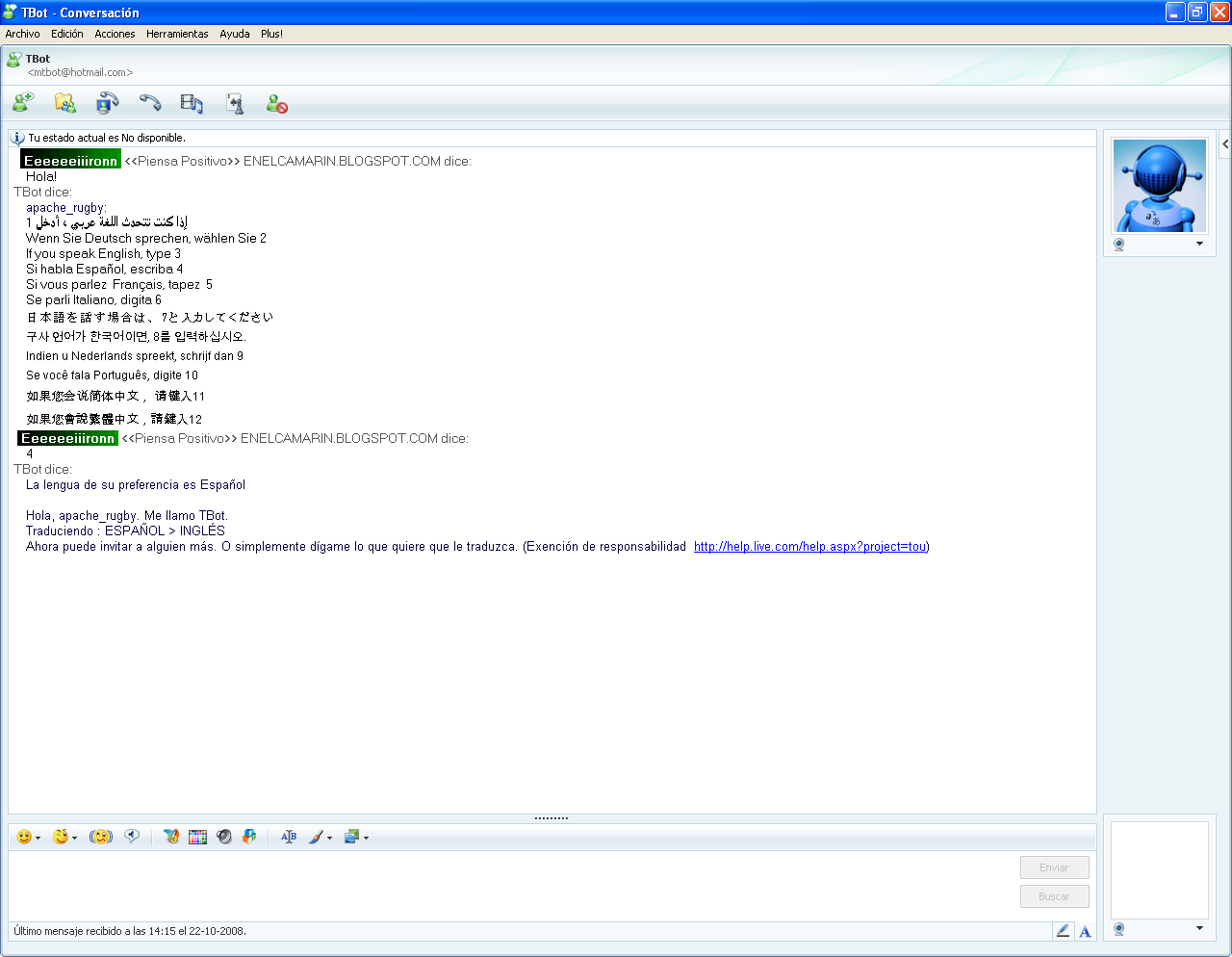Click the Enviar button

[x=1054, y=867]
